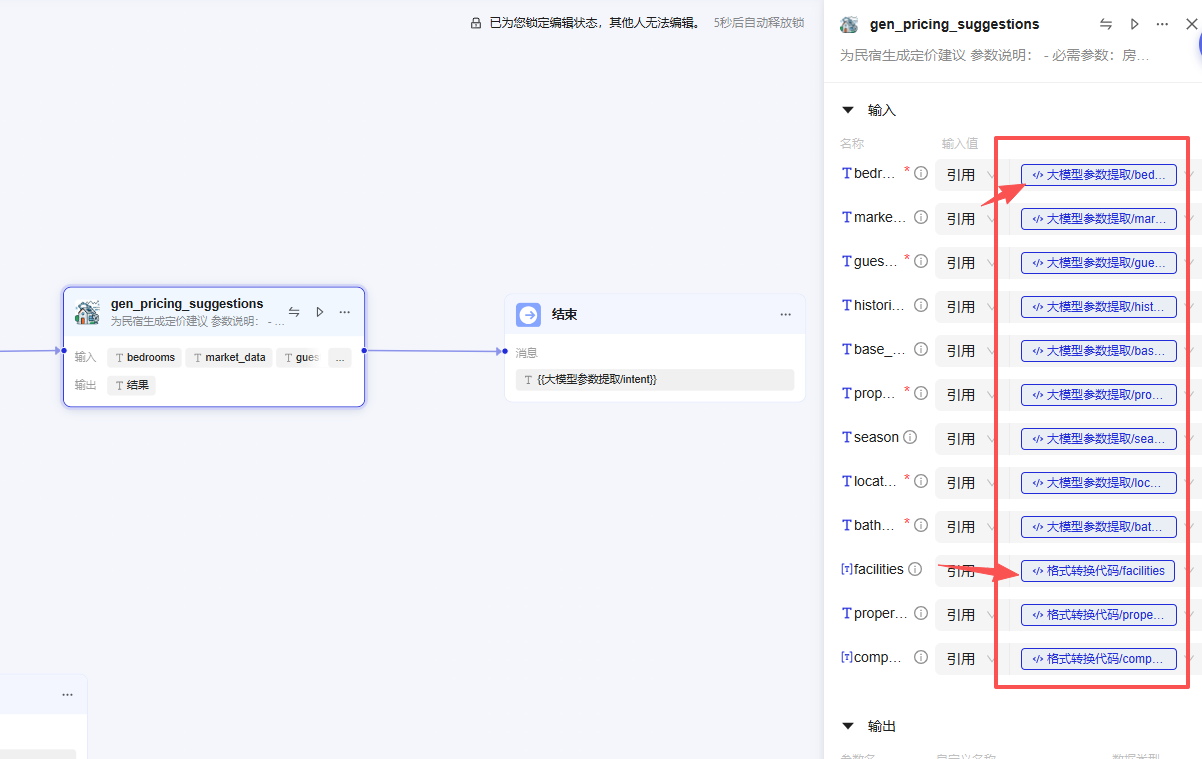Select reference value 大模型参数提取/bed…
Image resolution: width=1202 pixels, height=759 pixels.
[x=1098, y=175]
